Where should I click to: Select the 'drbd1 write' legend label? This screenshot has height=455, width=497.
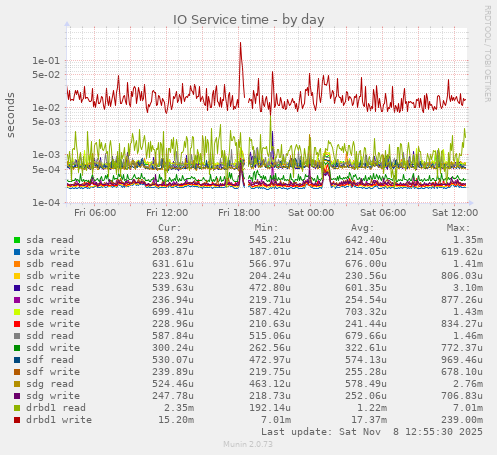click(59, 420)
